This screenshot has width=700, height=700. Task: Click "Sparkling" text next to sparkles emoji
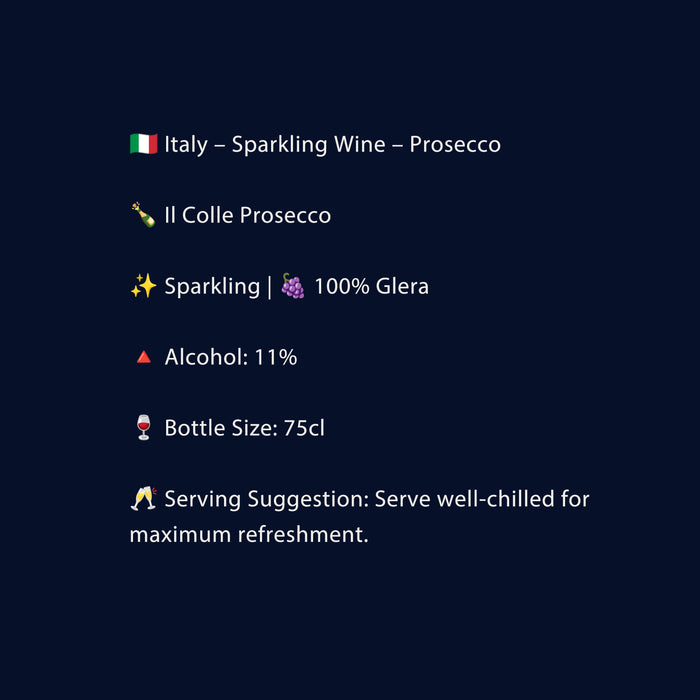click(212, 287)
